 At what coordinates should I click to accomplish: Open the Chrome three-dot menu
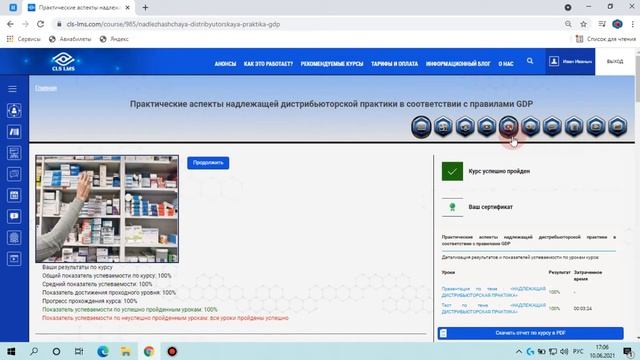[x=633, y=24]
